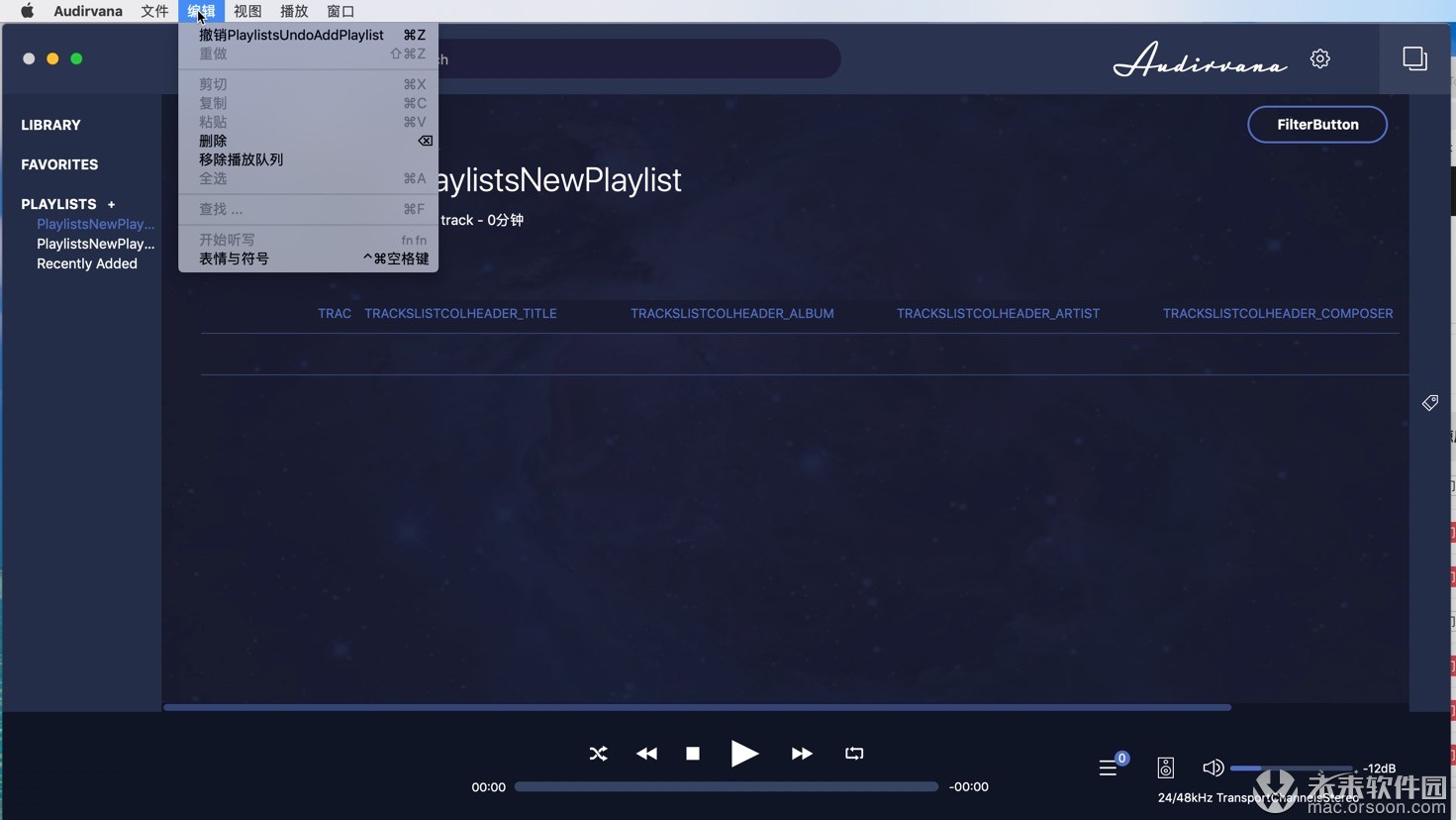Adjust the volume slider
Image resolution: width=1456 pixels, height=820 pixels.
1293,769
